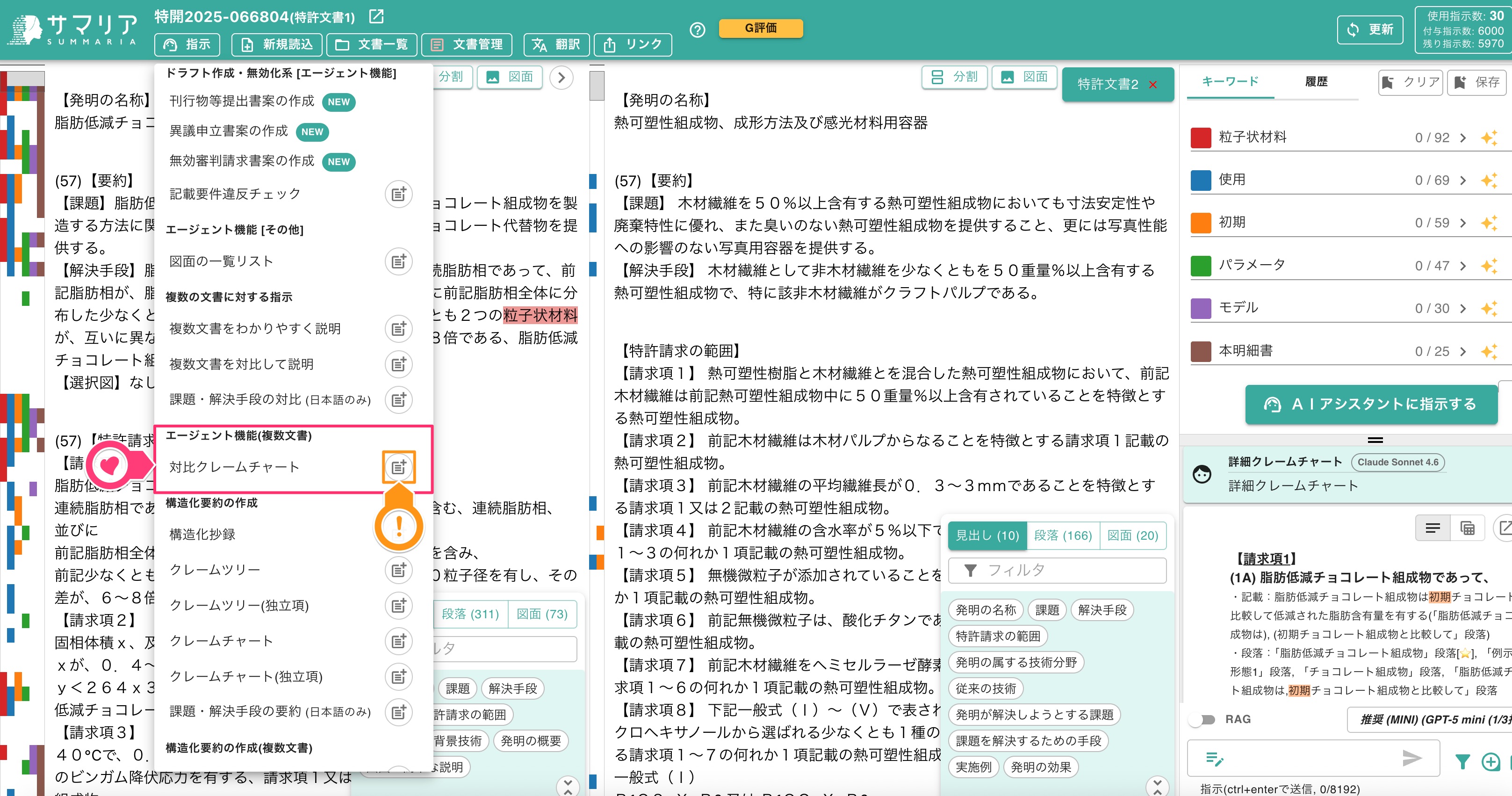Close the 特許文書2 tab with red X

tap(1153, 85)
